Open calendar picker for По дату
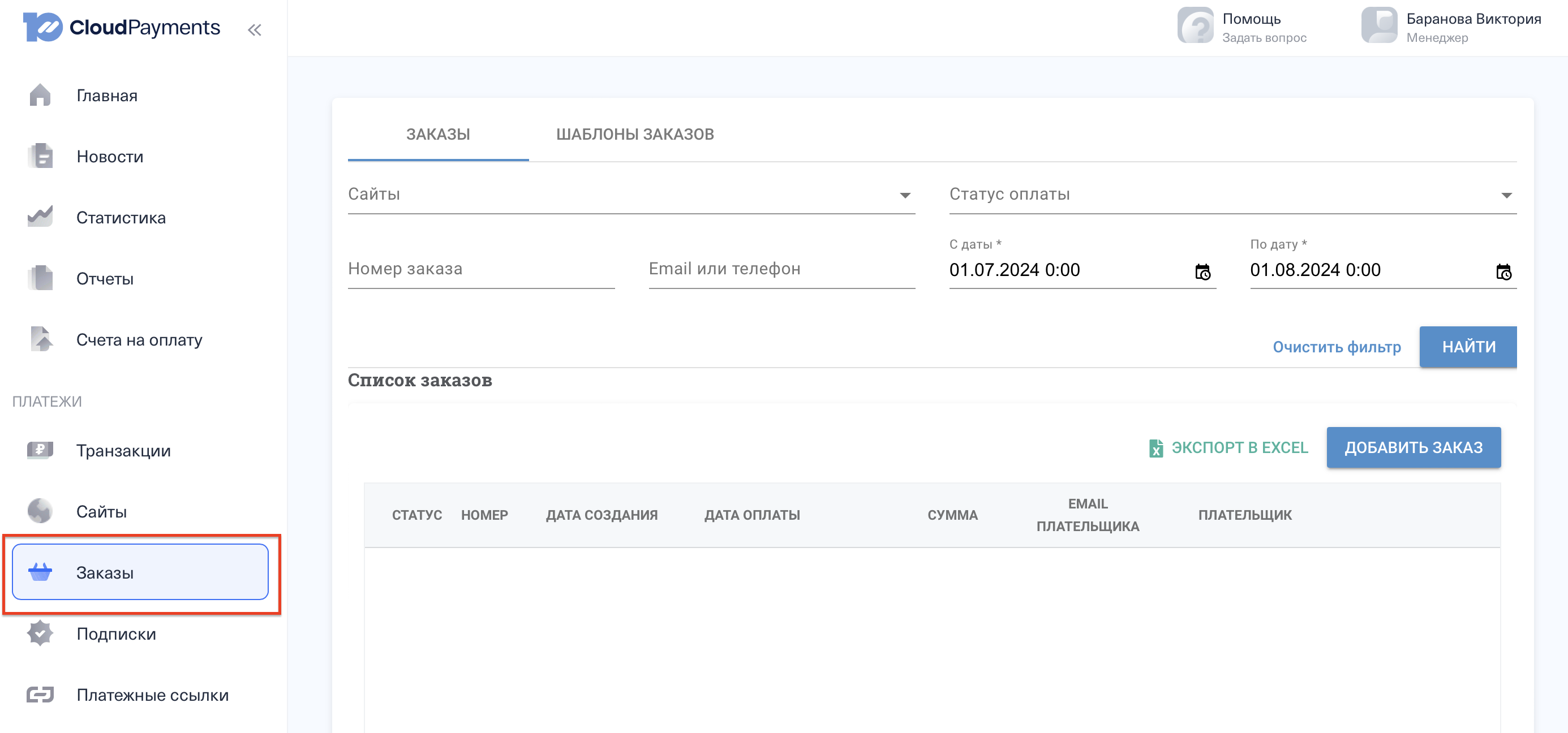 (x=1503, y=271)
